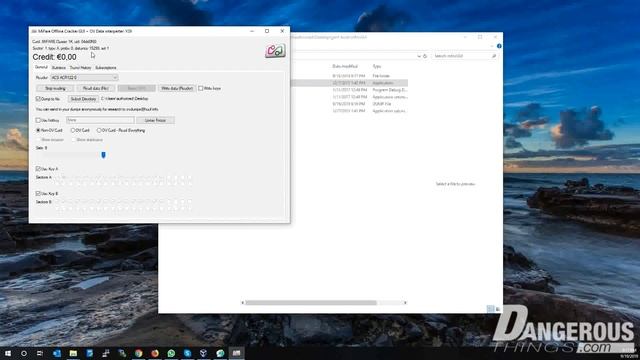Viewport: 640px width, 360px height.
Task: Switch to the General tab
Action: click(41, 67)
